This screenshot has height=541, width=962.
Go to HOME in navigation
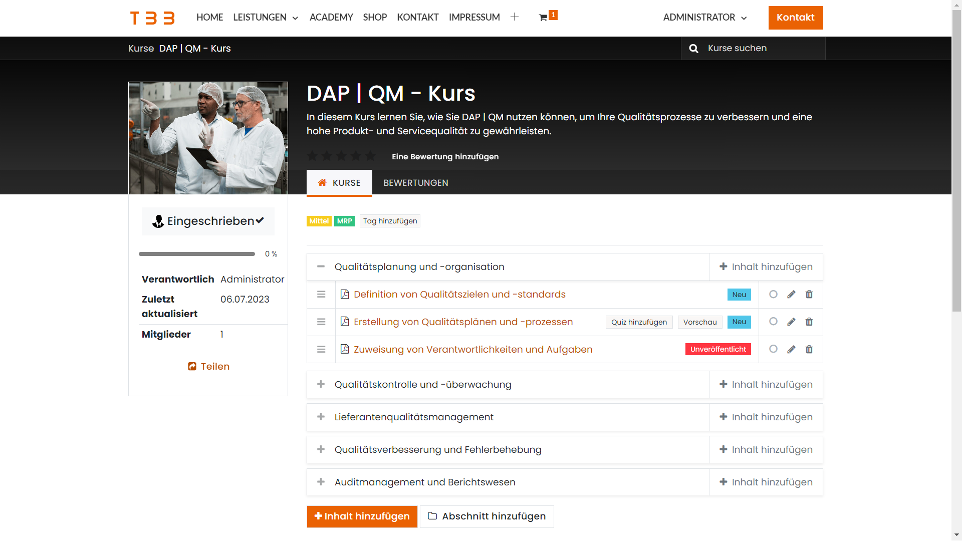coord(210,17)
